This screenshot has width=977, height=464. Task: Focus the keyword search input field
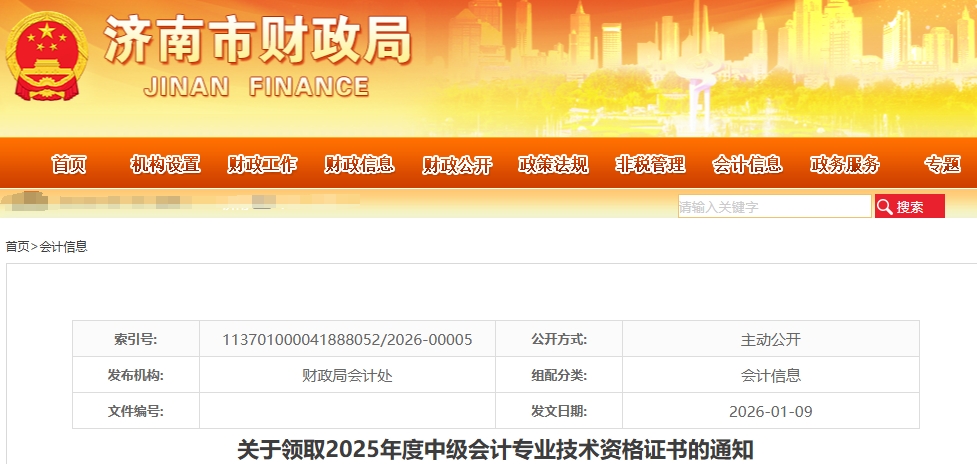click(774, 206)
